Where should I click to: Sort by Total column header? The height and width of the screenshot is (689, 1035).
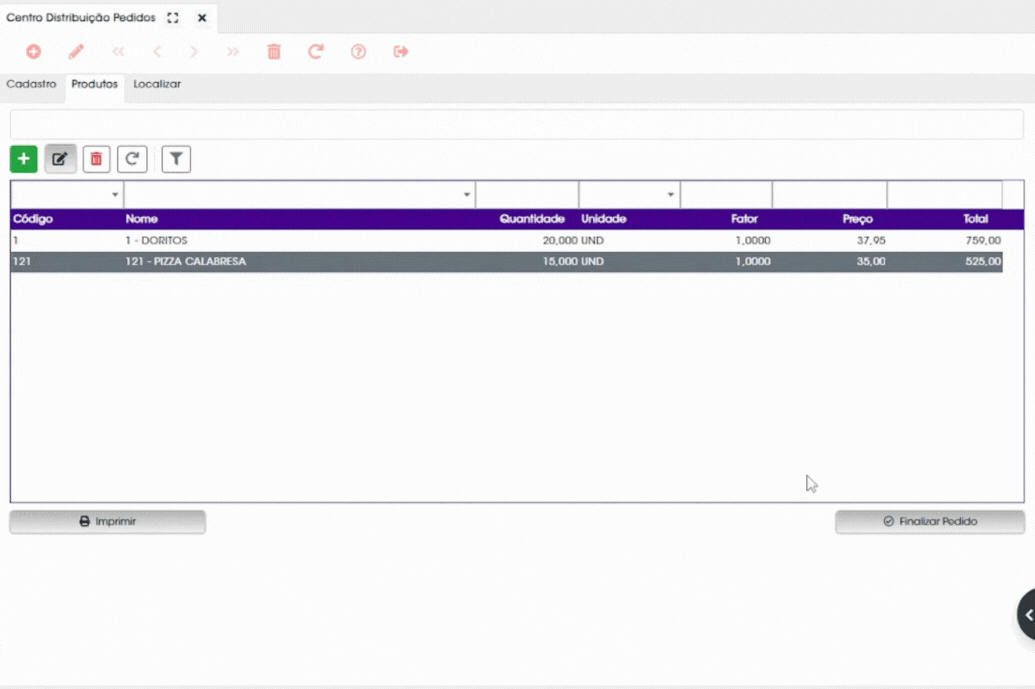coord(976,219)
